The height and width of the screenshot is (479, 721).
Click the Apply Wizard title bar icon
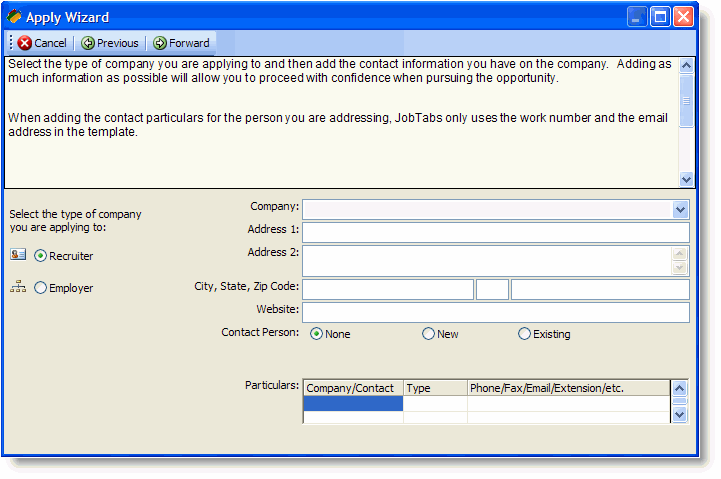[14, 17]
